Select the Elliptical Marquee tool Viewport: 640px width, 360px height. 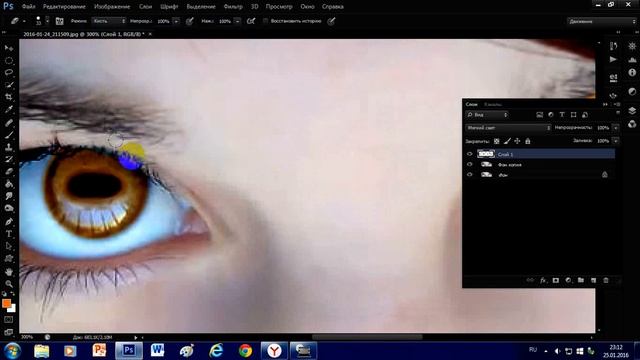pyautogui.click(x=9, y=60)
